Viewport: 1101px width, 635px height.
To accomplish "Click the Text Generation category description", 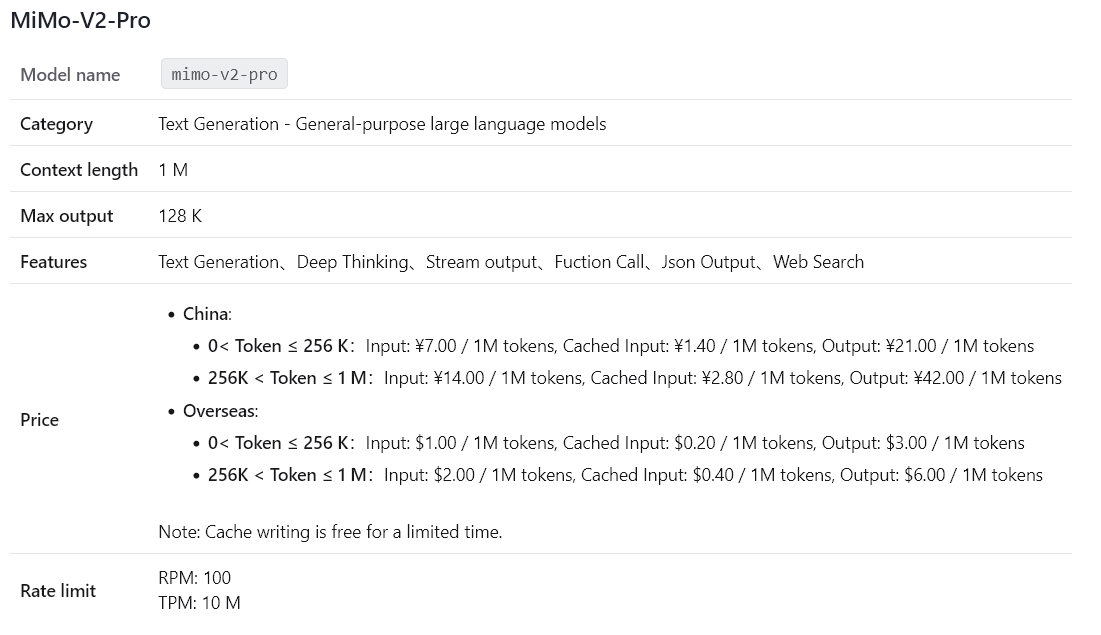I will click(x=382, y=124).
